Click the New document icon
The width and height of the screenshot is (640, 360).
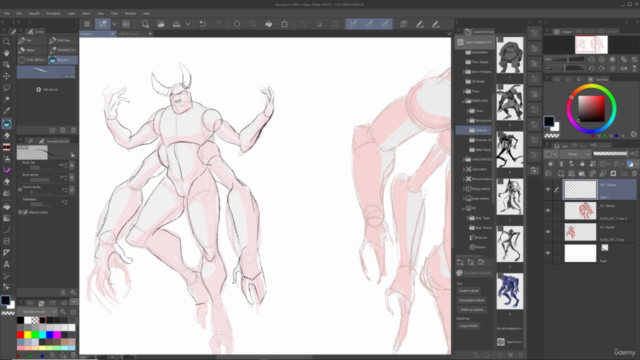point(145,24)
